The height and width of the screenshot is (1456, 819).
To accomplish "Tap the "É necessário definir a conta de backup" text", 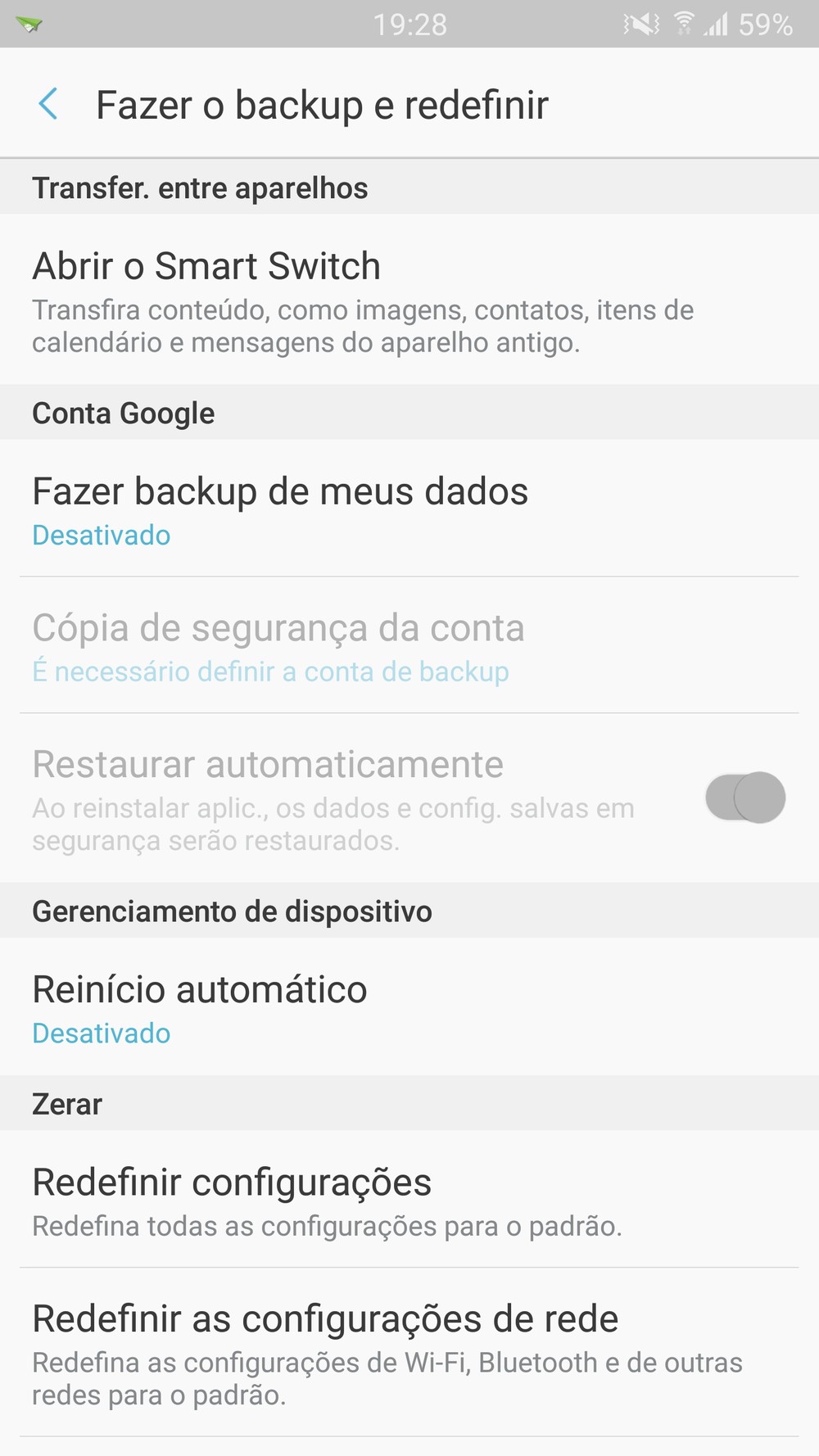I will [270, 671].
